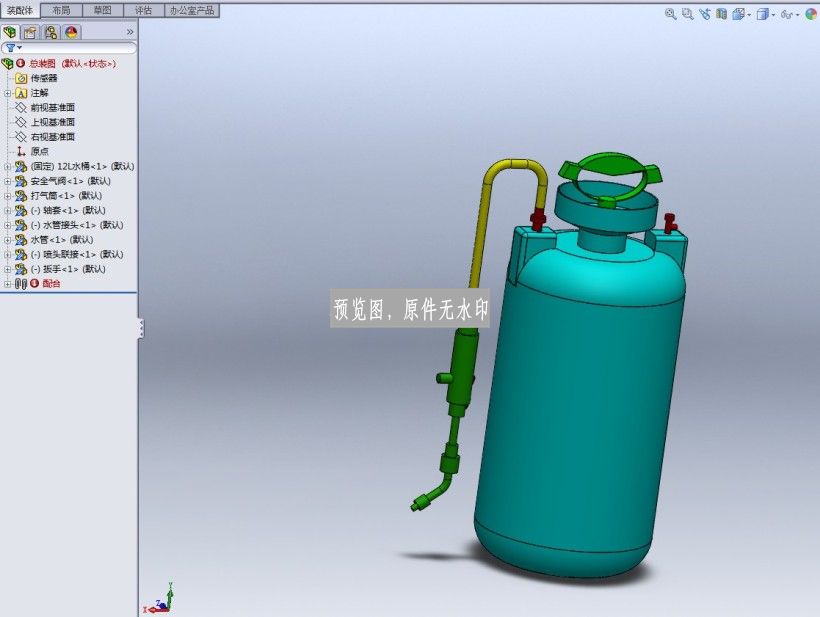Select the 扳手<1> component
This screenshot has height=617, width=820.
(68, 269)
